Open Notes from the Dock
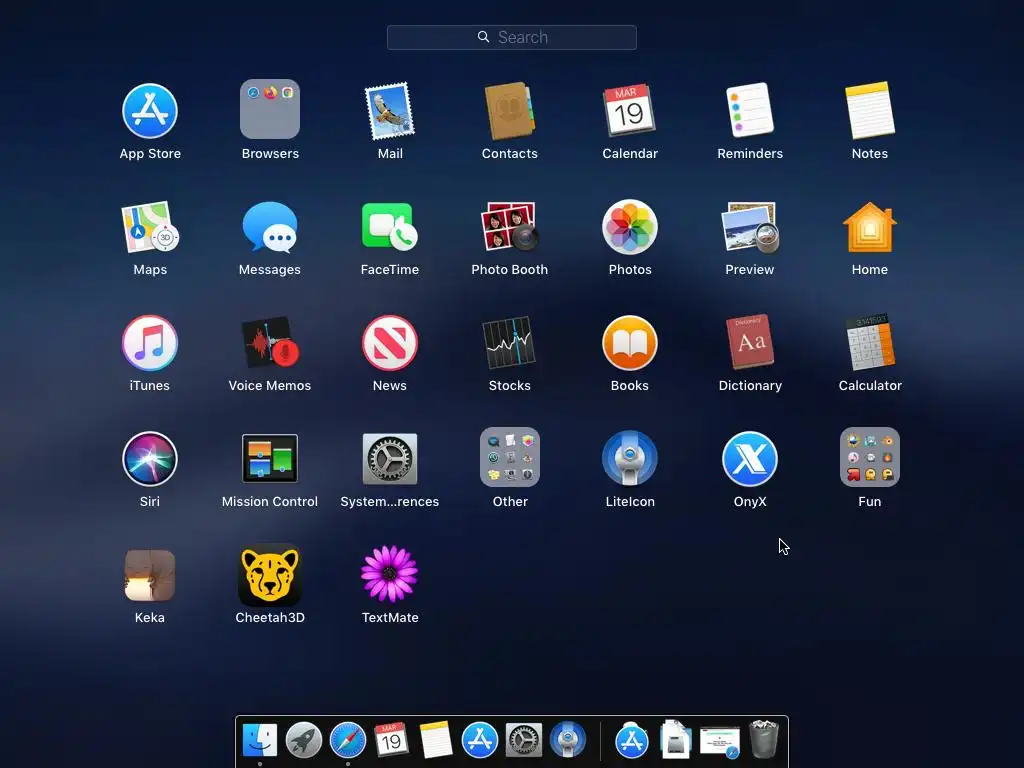This screenshot has height=768, width=1024. point(436,741)
